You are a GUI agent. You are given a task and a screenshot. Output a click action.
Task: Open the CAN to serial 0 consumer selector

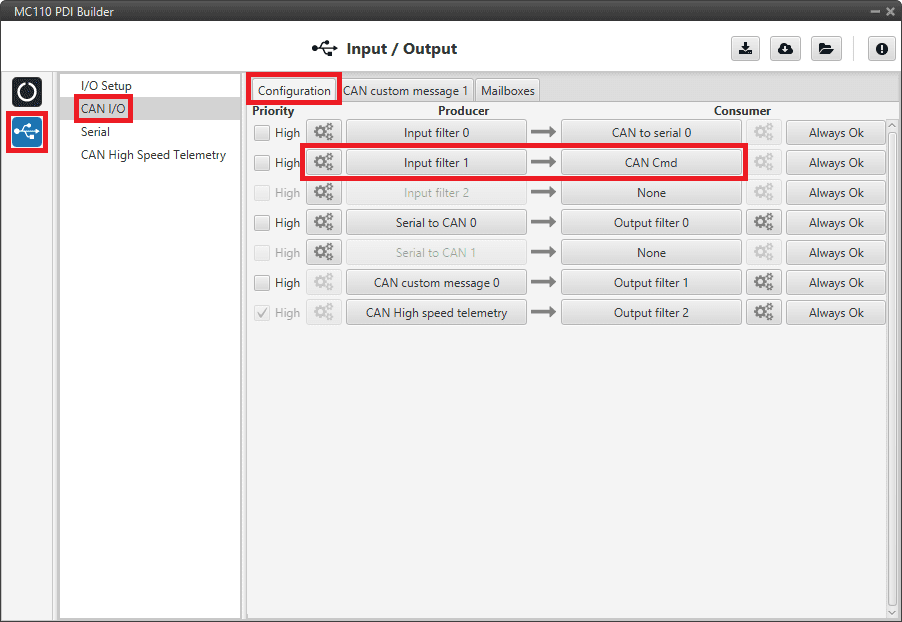coord(651,133)
